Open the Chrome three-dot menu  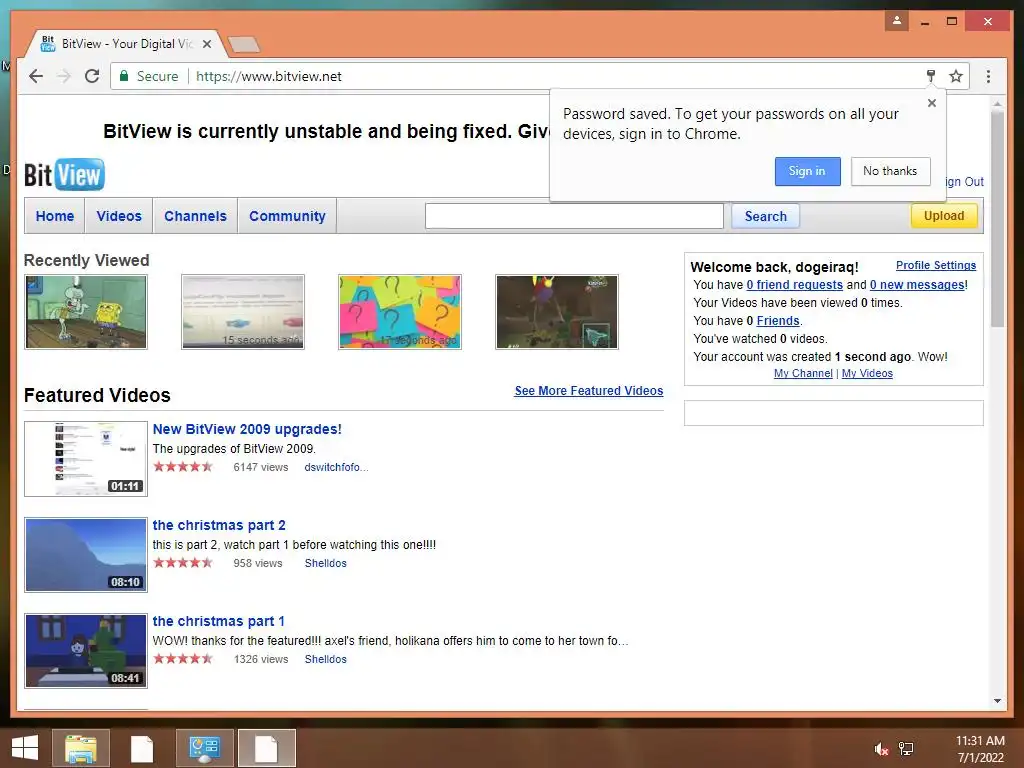point(988,76)
